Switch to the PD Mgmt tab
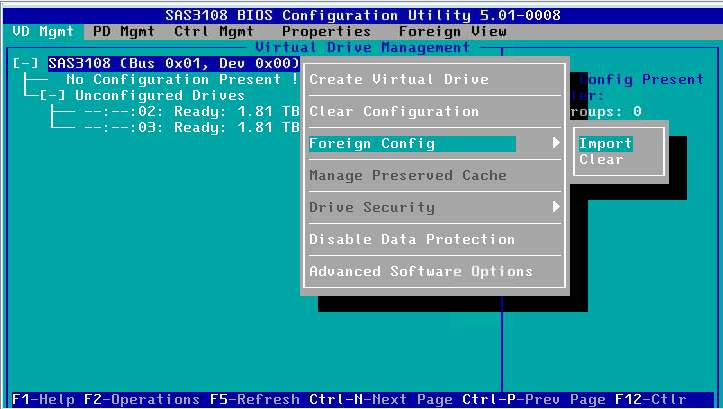Viewport: 723px width, 409px height. coord(123,31)
